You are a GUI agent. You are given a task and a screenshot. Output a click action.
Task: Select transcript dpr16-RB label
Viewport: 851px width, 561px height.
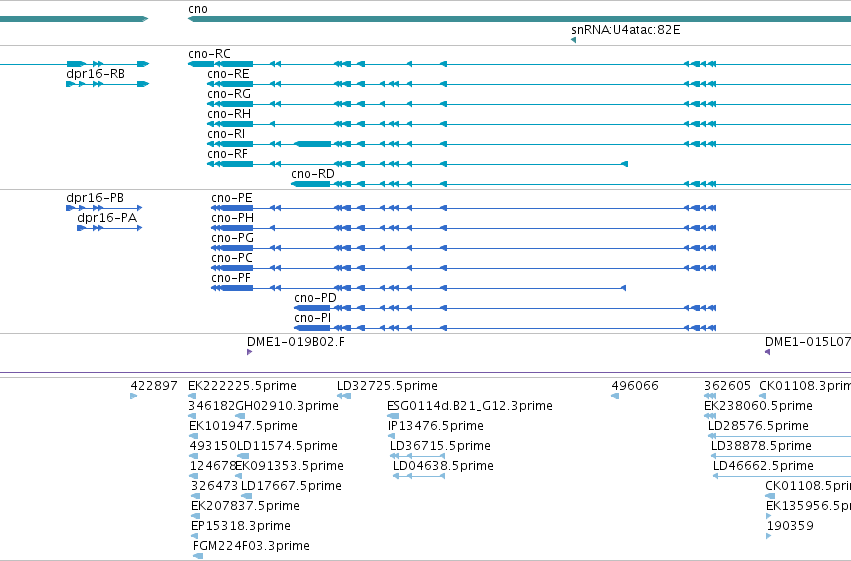tap(95, 74)
